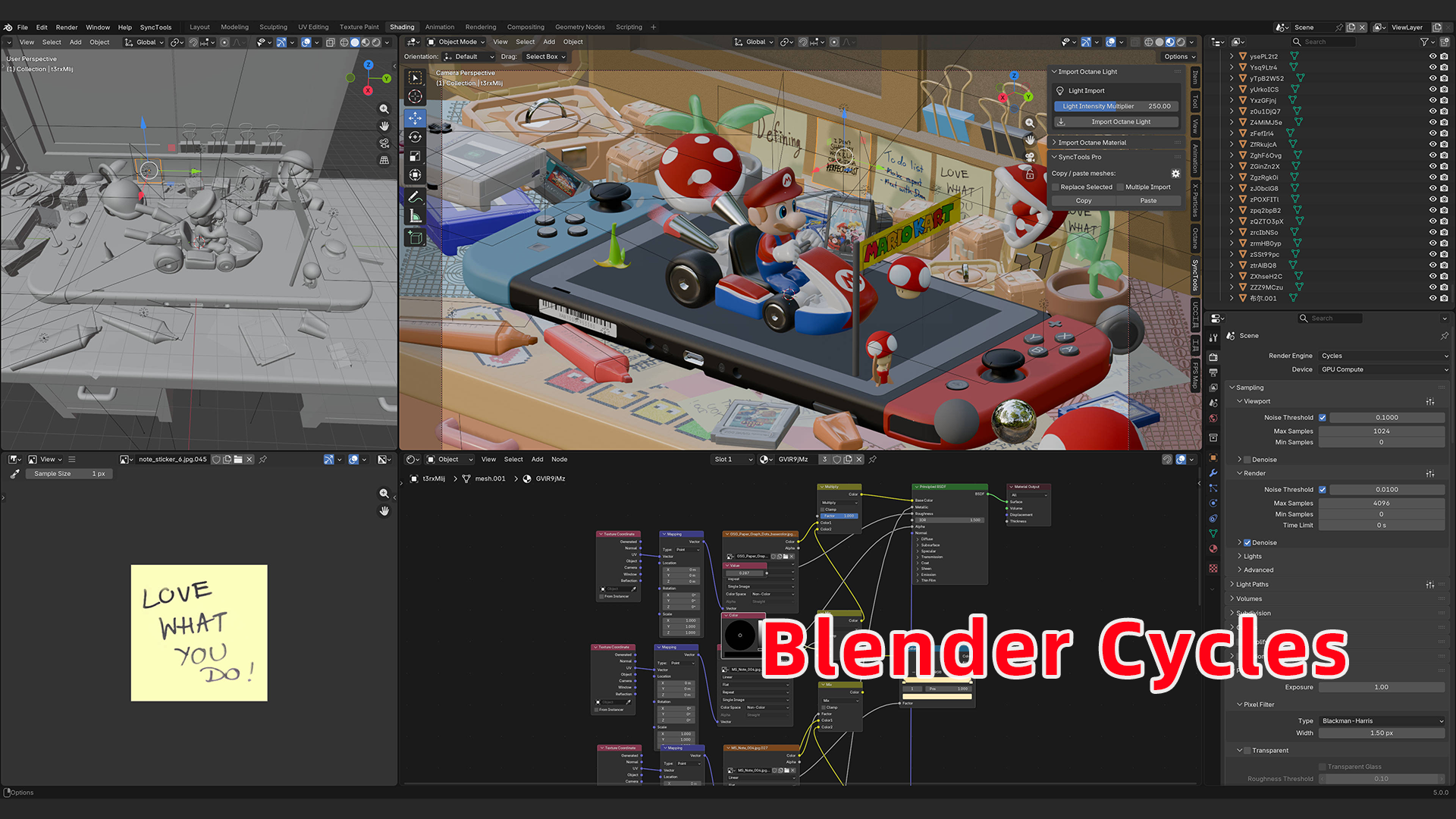Click the Add Cube tool icon
This screenshot has height=819, width=1456.
pos(415,237)
